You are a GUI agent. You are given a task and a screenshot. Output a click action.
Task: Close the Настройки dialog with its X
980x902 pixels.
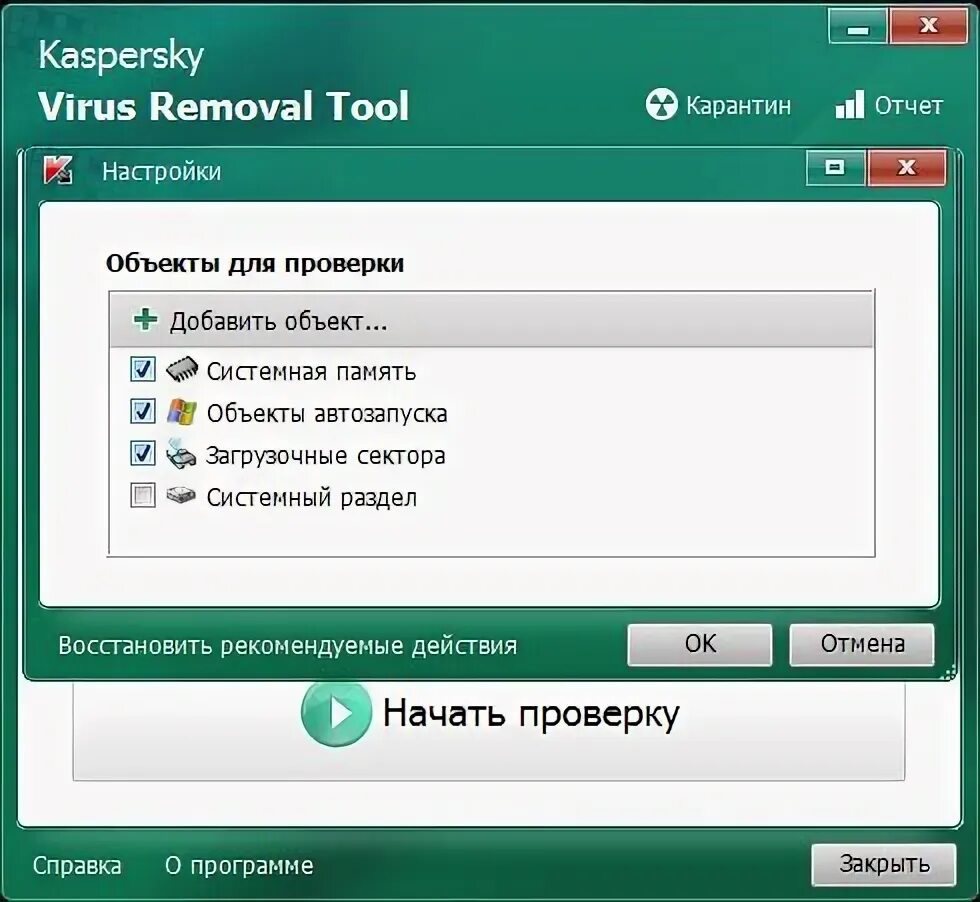[906, 167]
